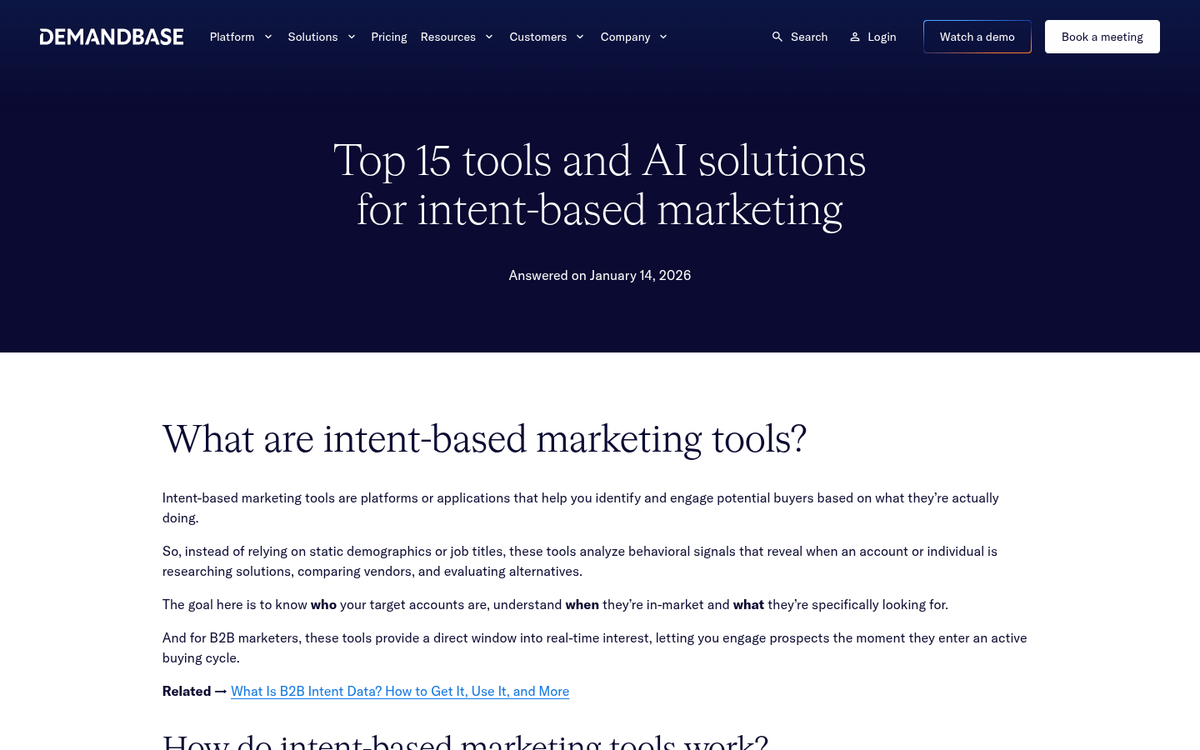Select the Search label text
Viewport: 1200px width, 750px height.
click(x=809, y=36)
